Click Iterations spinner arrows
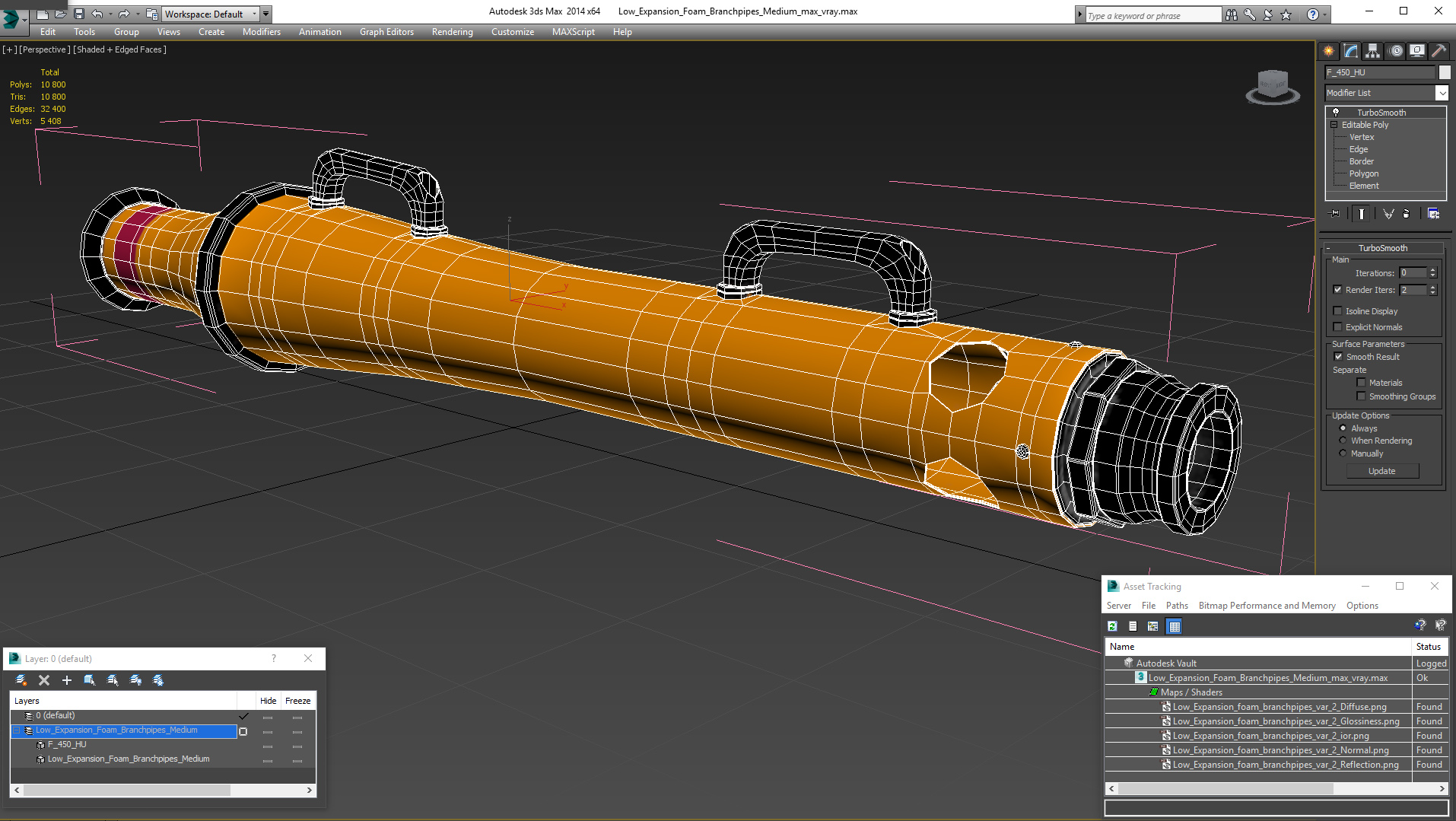Viewport: 1456px width, 821px height. coord(1433,273)
